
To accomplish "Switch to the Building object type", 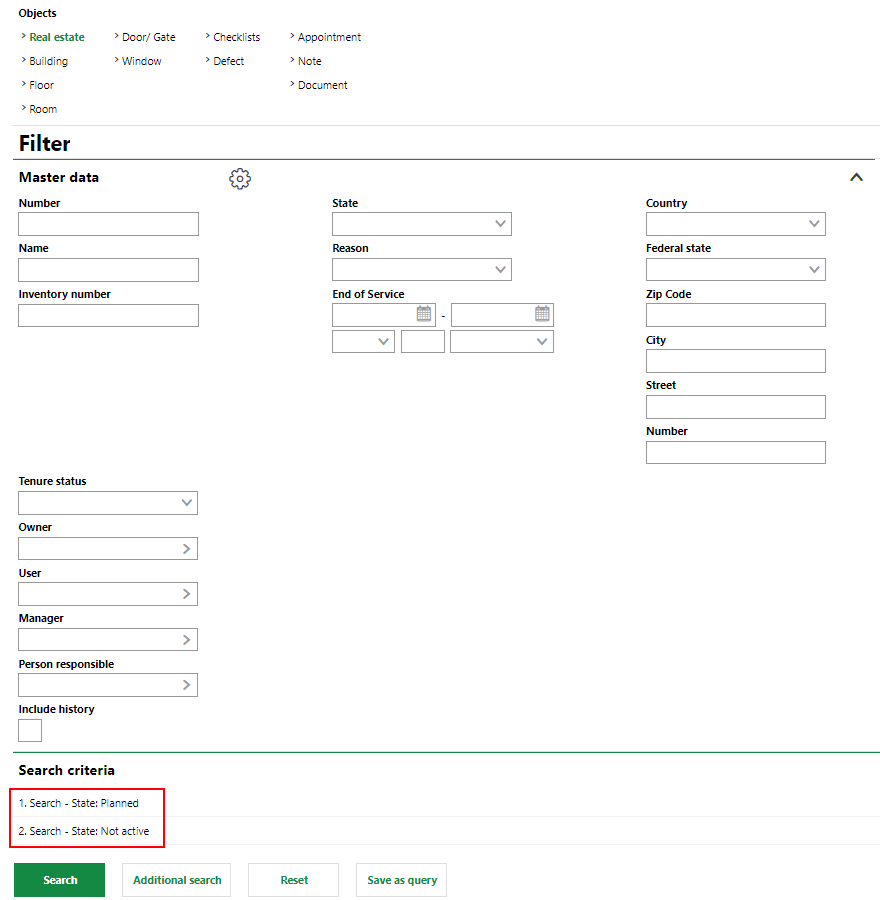I will coord(48,61).
